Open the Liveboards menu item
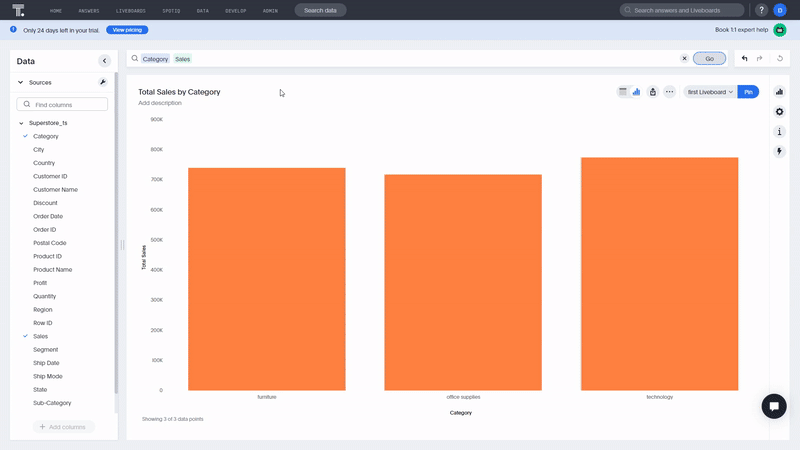Screen dimensions: 800x450 131,11
